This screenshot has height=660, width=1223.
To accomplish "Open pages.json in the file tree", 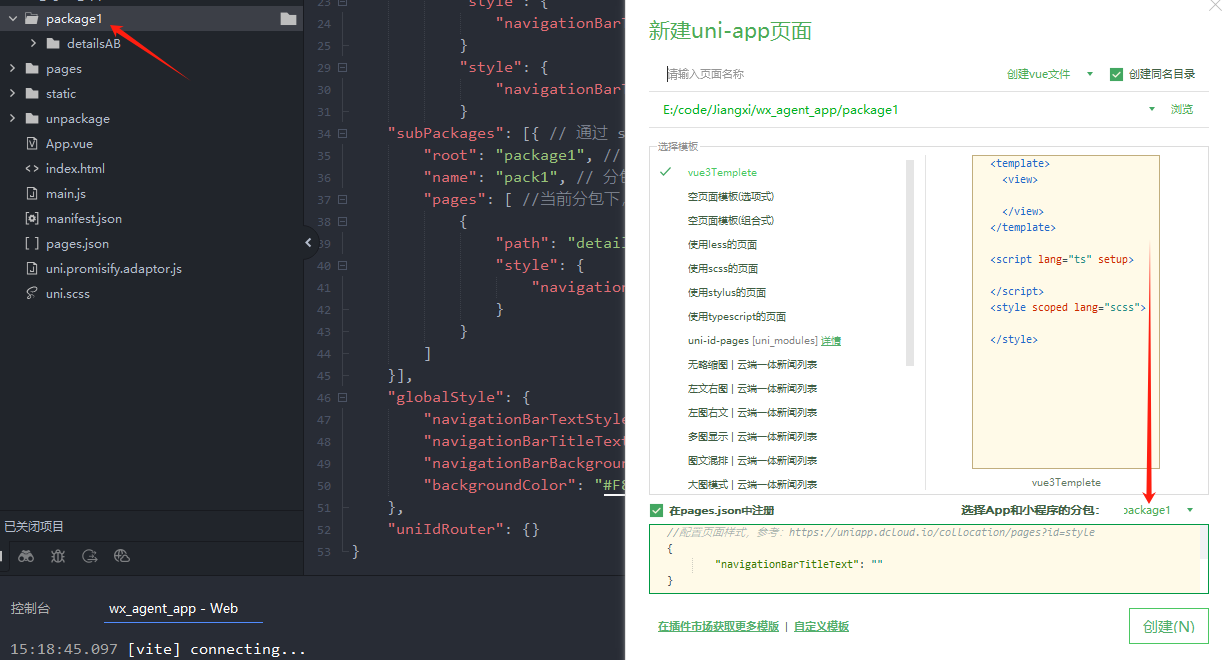I will [x=77, y=244].
